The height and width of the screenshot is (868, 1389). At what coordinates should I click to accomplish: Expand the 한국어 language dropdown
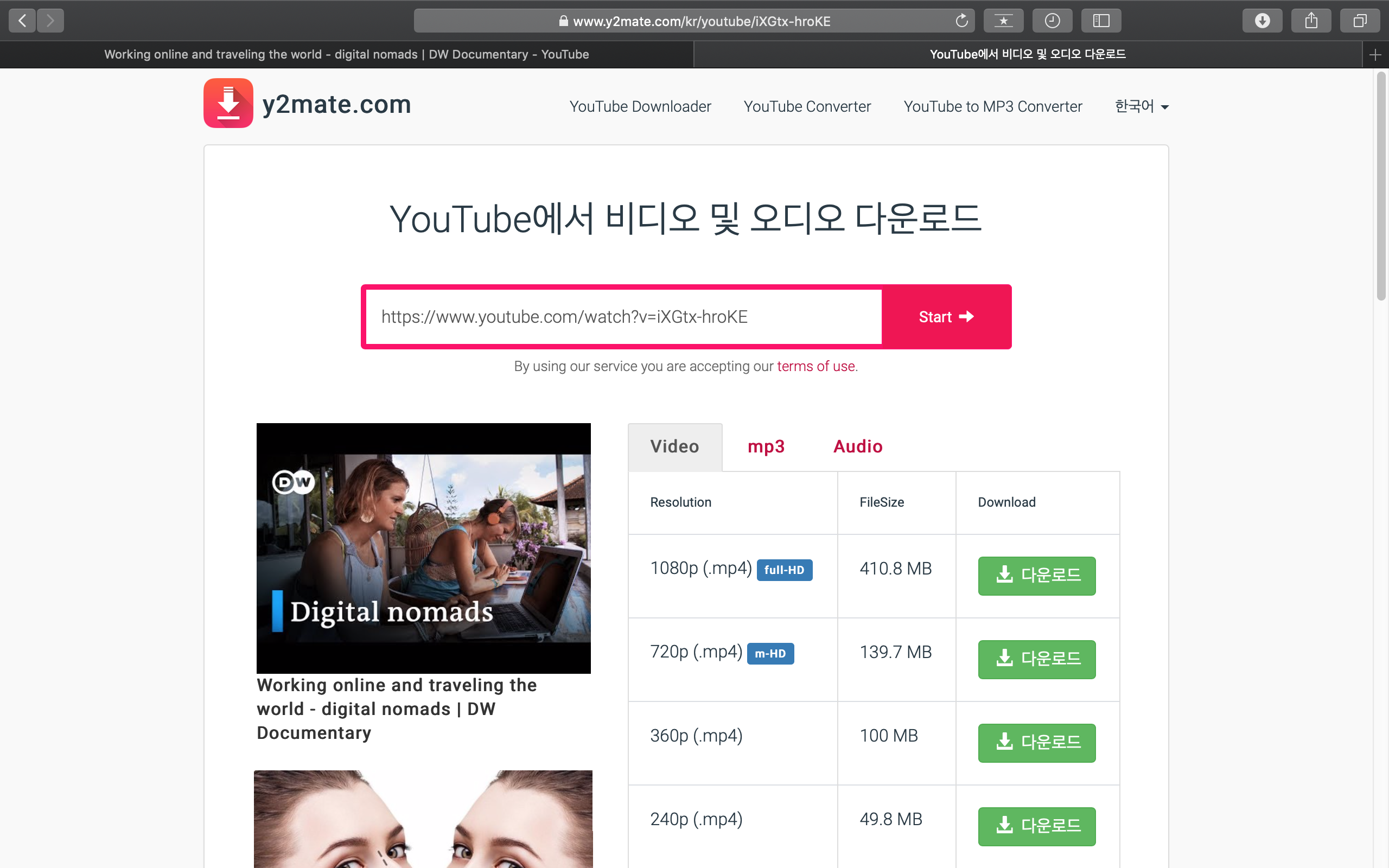[1141, 107]
